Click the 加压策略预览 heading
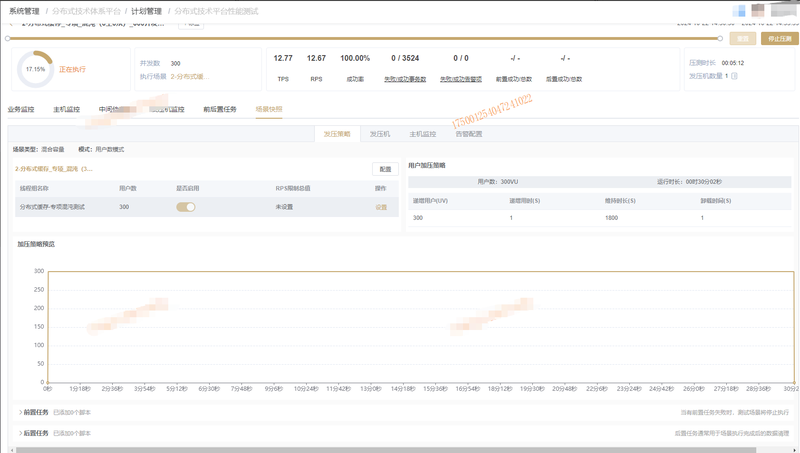Screen dimensions: 800x453 pyautogui.click(x=36, y=244)
